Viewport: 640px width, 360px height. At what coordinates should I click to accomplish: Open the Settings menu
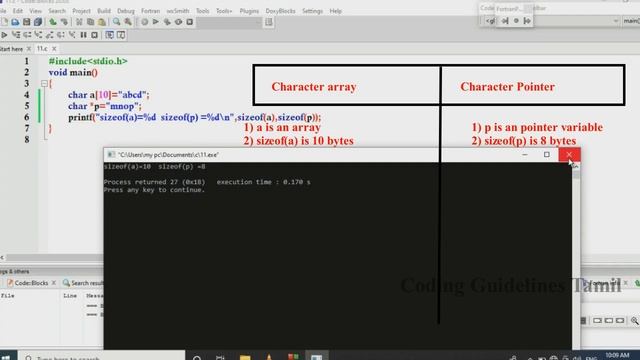pos(312,11)
